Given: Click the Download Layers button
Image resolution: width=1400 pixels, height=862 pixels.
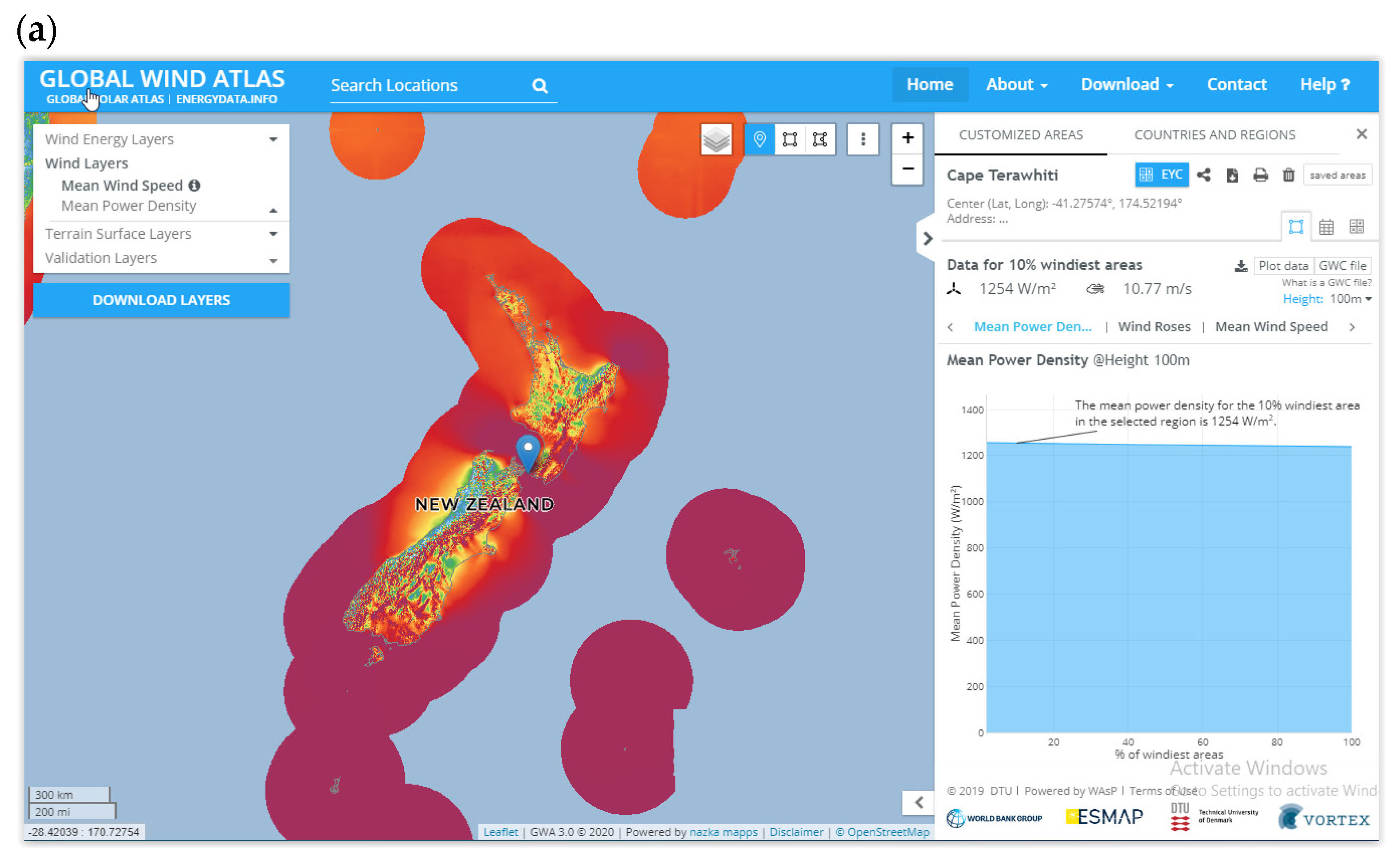Looking at the screenshot, I should (161, 300).
